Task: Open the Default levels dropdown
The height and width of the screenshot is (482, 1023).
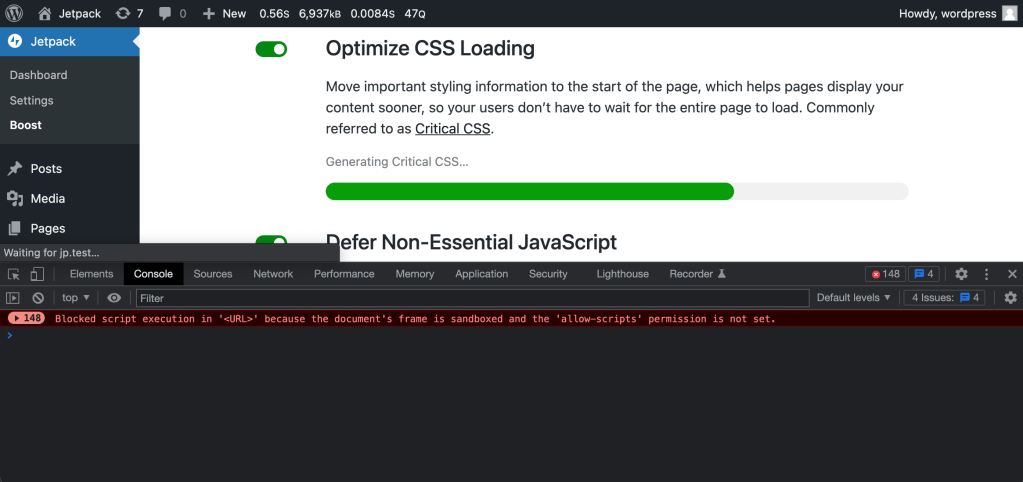Action: tap(853, 298)
